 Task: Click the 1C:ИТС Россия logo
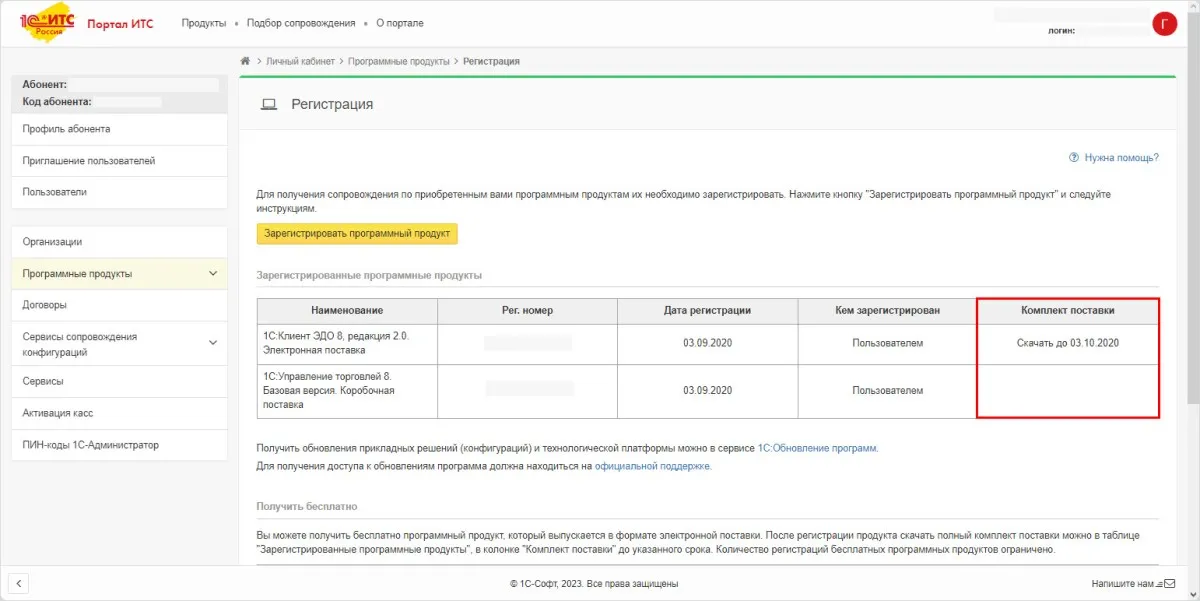coord(48,24)
